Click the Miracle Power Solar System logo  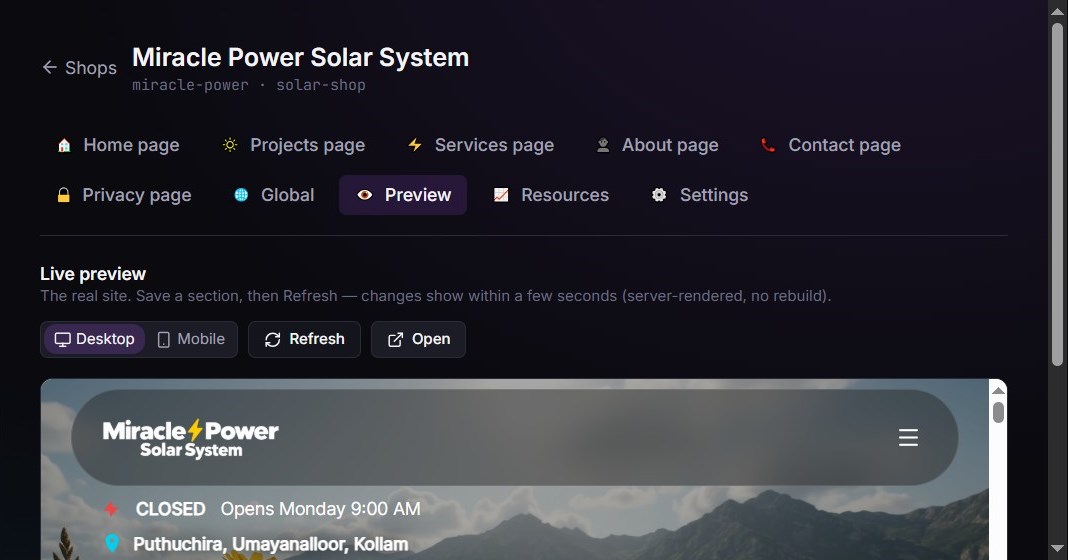click(191, 439)
